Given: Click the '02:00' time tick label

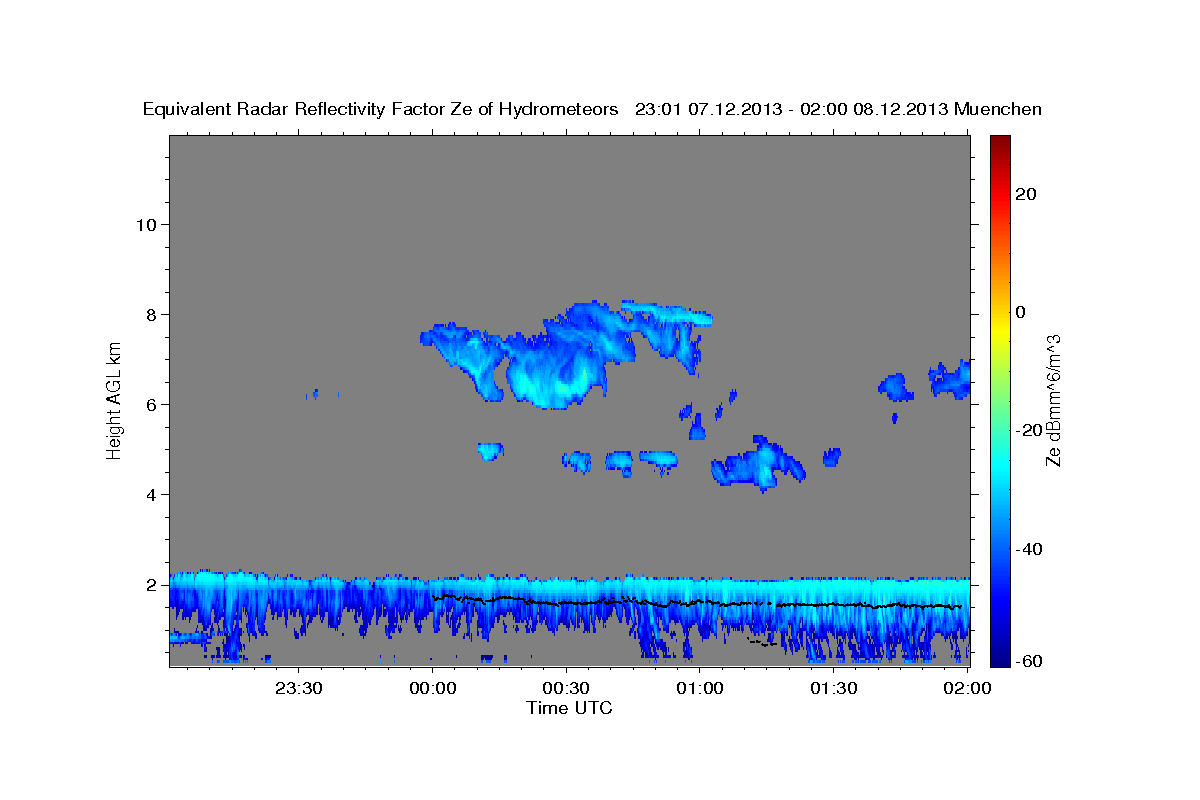Looking at the screenshot, I should tap(968, 688).
